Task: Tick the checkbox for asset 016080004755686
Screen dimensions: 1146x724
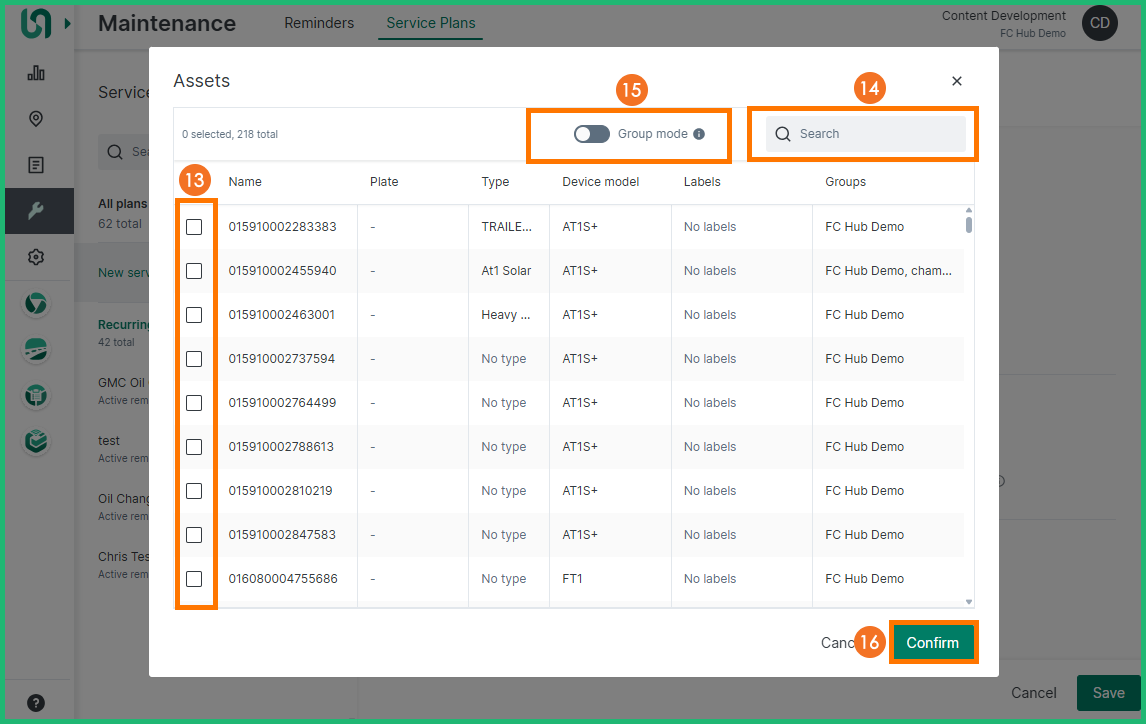Action: [x=194, y=579]
